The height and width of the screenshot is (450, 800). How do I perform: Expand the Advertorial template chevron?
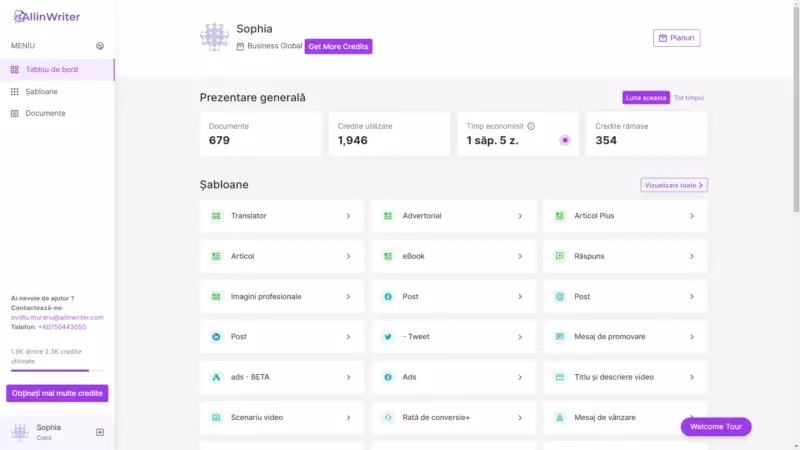pos(520,216)
